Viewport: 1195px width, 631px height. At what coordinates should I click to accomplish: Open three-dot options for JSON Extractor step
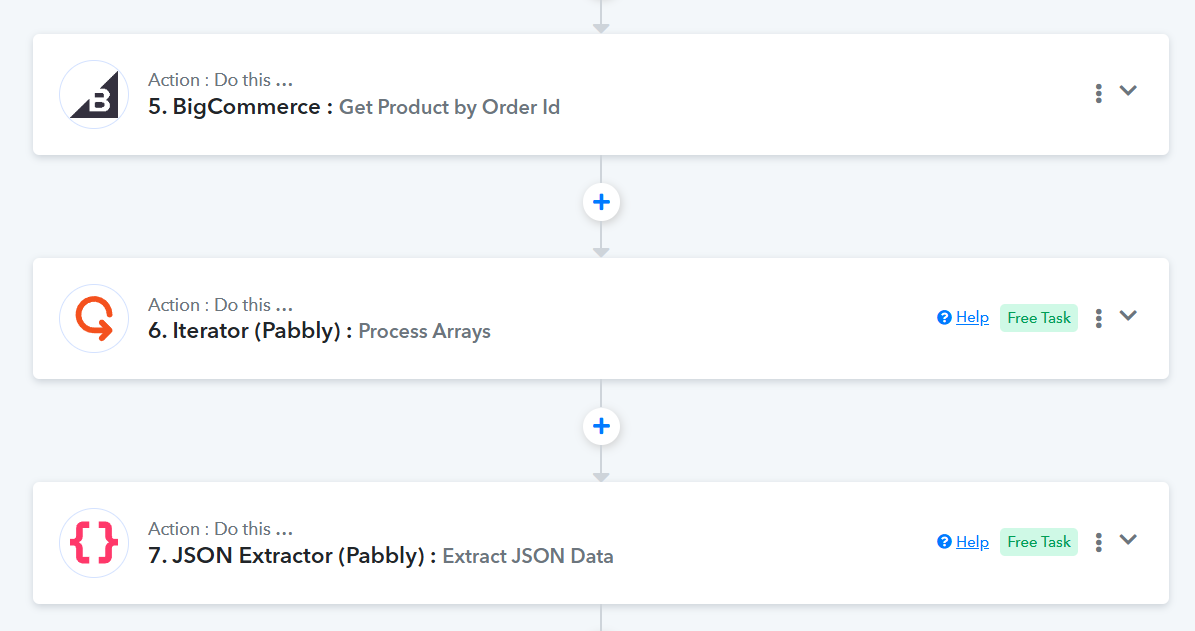click(1098, 542)
